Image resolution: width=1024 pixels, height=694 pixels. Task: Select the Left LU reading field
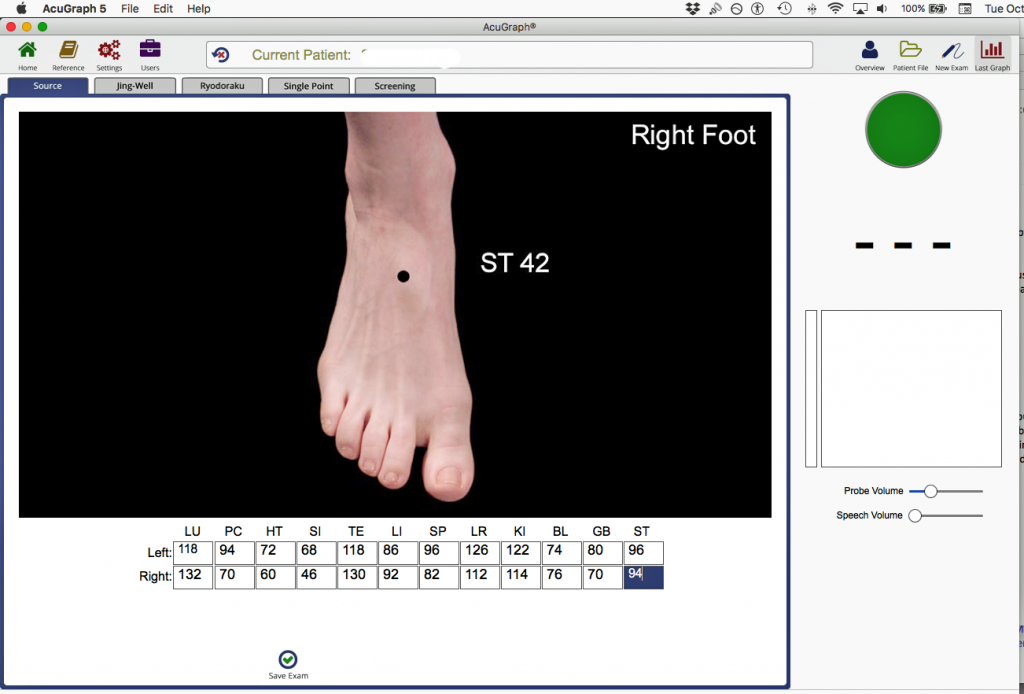point(193,552)
